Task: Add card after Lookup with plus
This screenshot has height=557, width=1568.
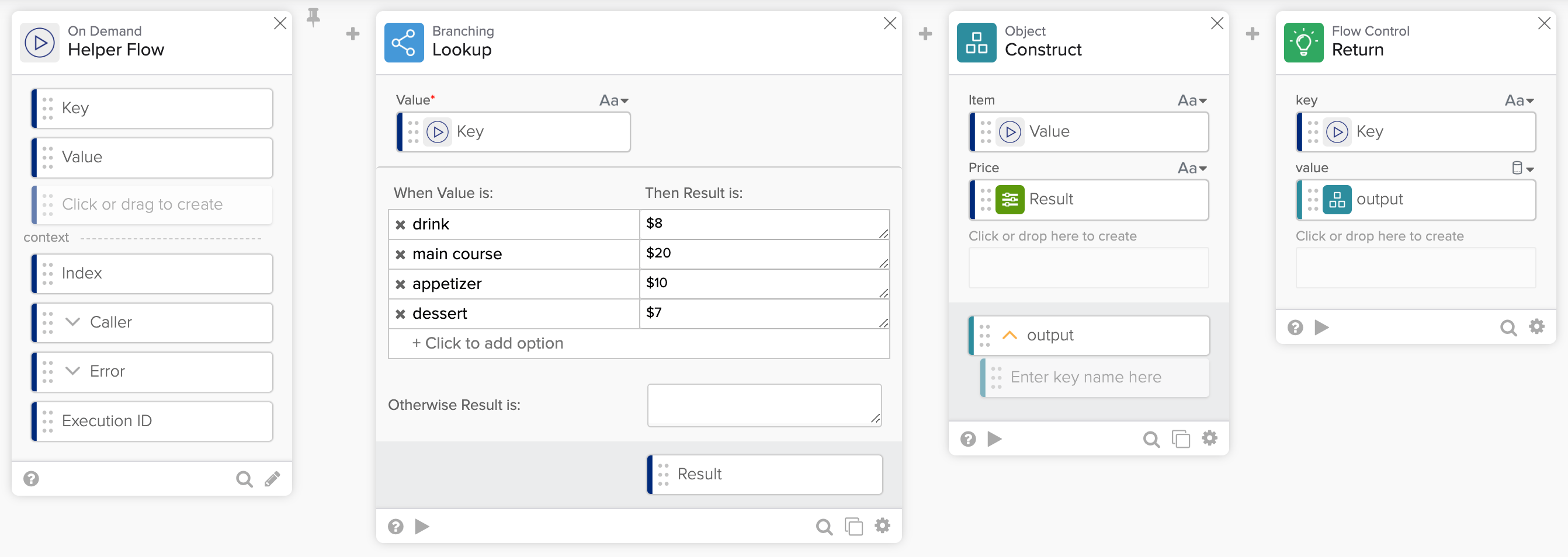Action: tap(925, 33)
